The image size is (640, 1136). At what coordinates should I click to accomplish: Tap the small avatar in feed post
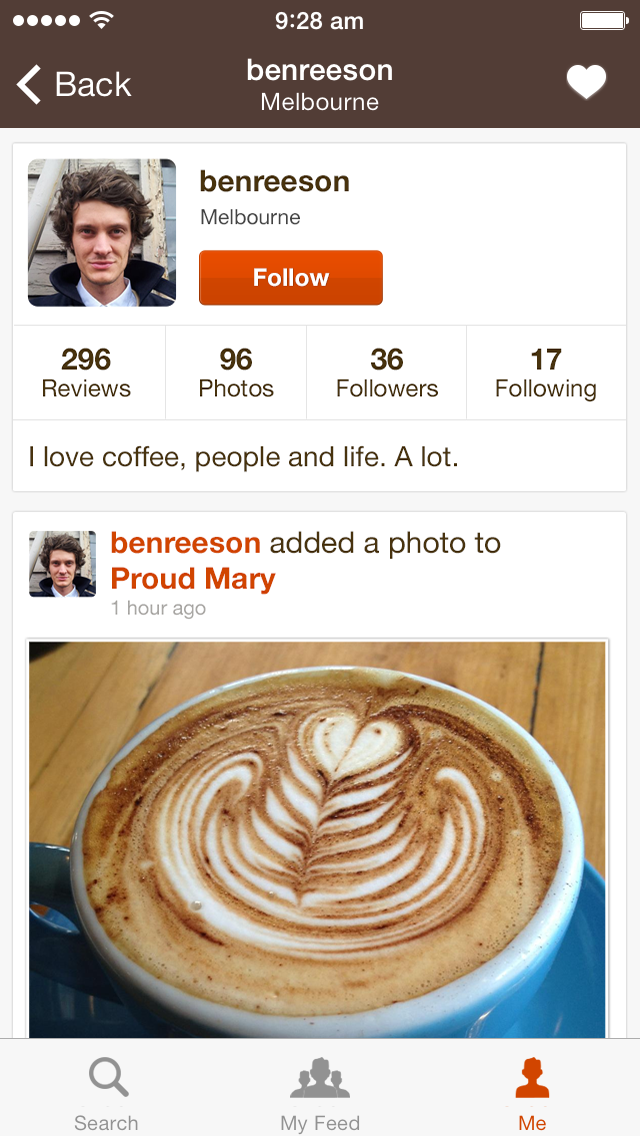63,564
